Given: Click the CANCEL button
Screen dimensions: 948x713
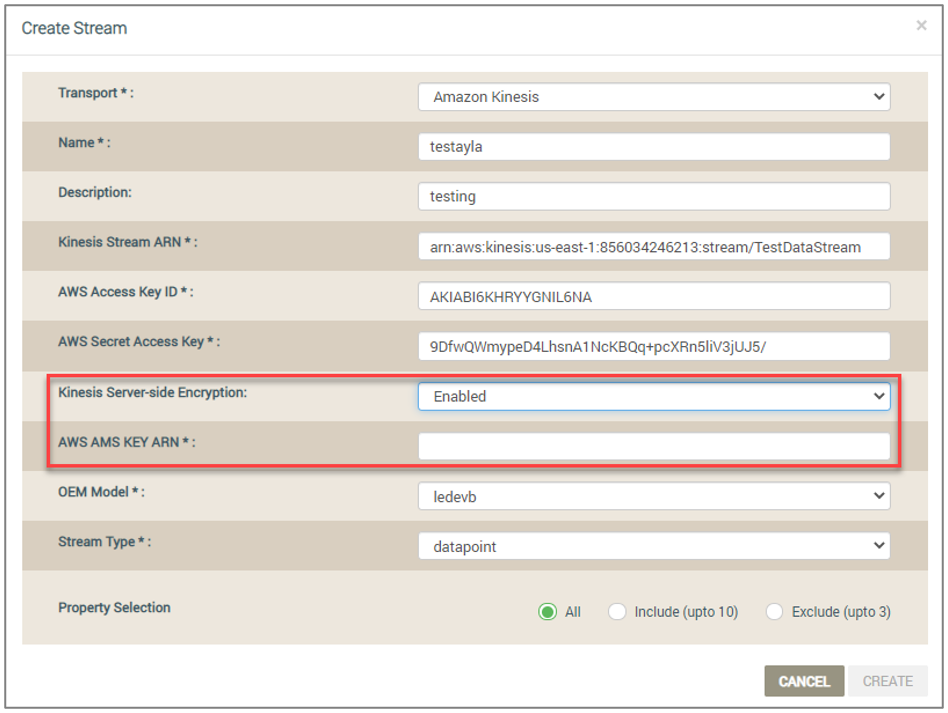Looking at the screenshot, I should click(804, 681).
